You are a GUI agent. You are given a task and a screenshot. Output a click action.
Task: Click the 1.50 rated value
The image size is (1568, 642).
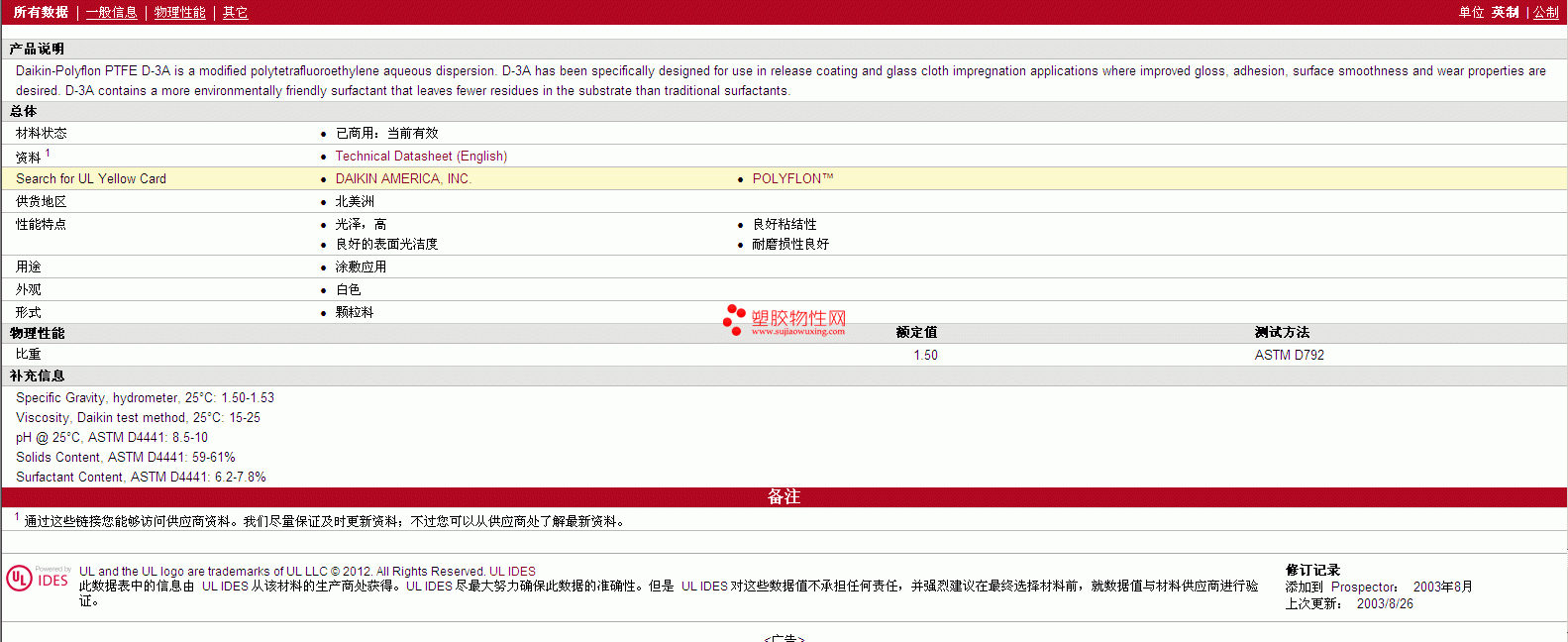pyautogui.click(x=925, y=356)
